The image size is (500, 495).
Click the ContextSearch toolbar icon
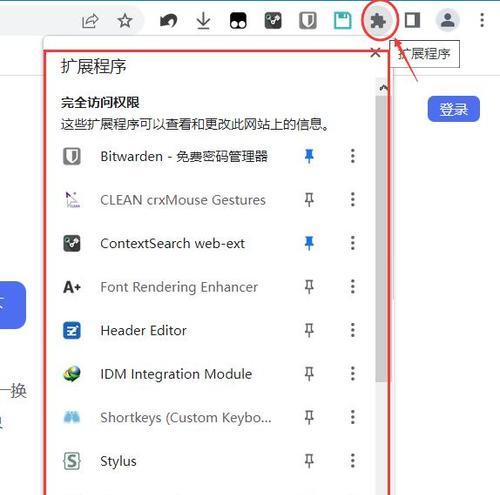click(273, 21)
